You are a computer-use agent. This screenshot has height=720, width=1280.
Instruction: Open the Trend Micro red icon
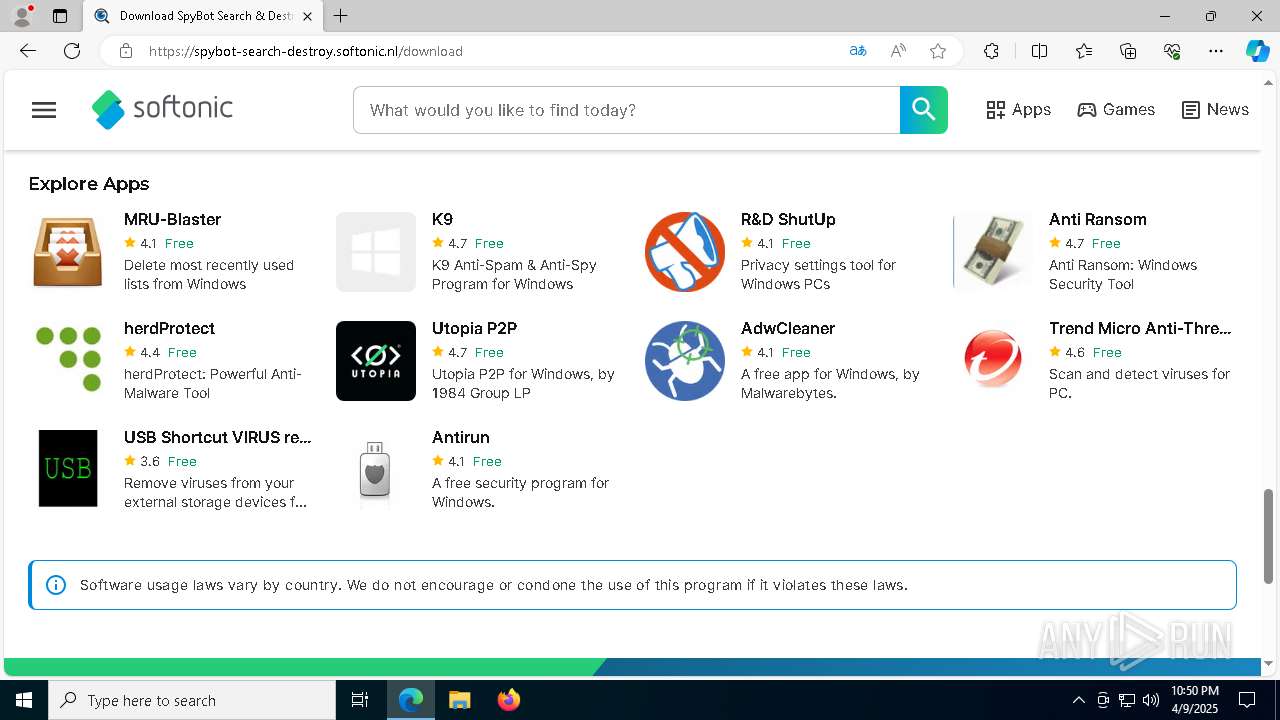993,360
